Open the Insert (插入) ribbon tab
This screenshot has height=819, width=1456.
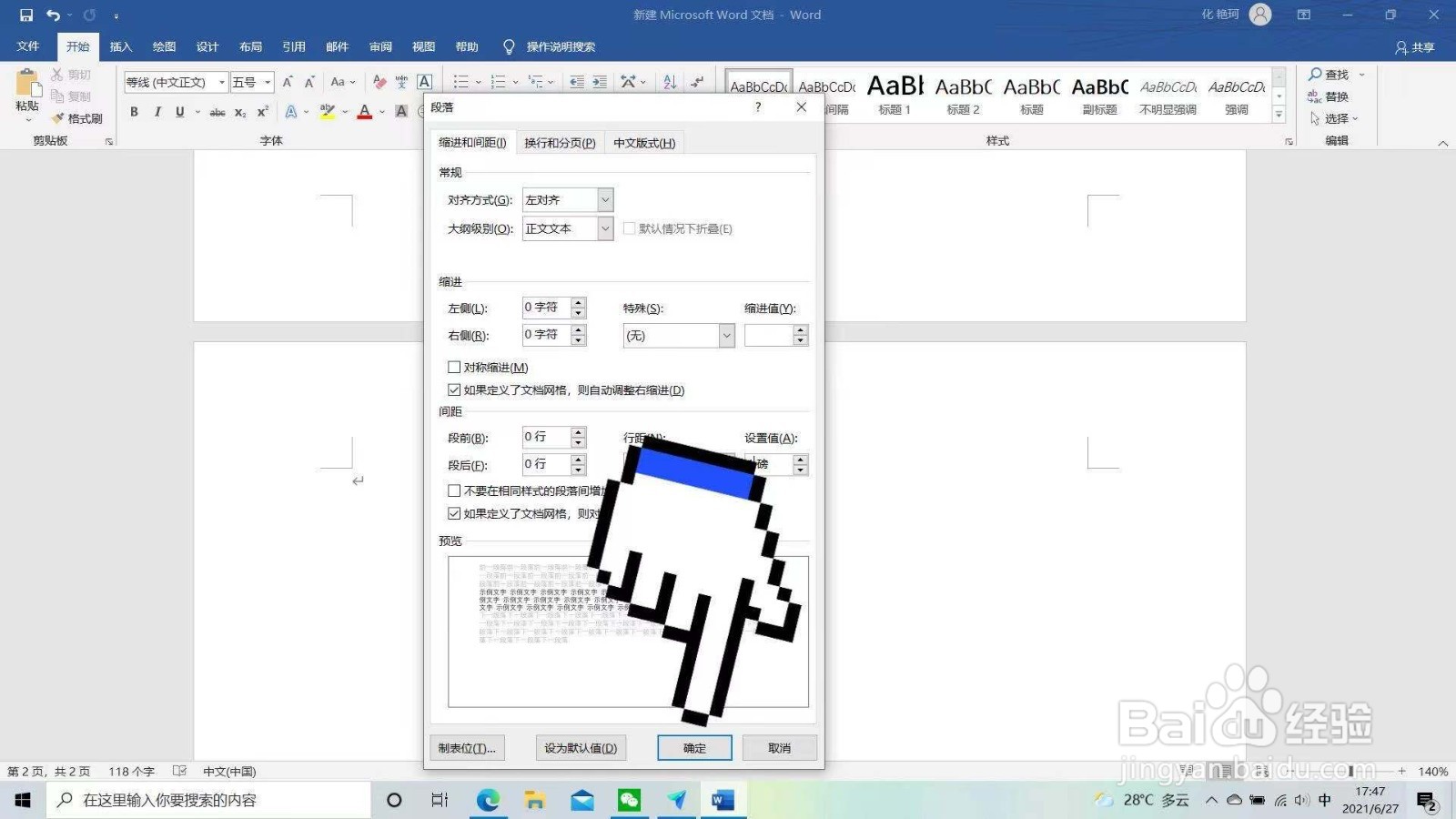click(121, 46)
